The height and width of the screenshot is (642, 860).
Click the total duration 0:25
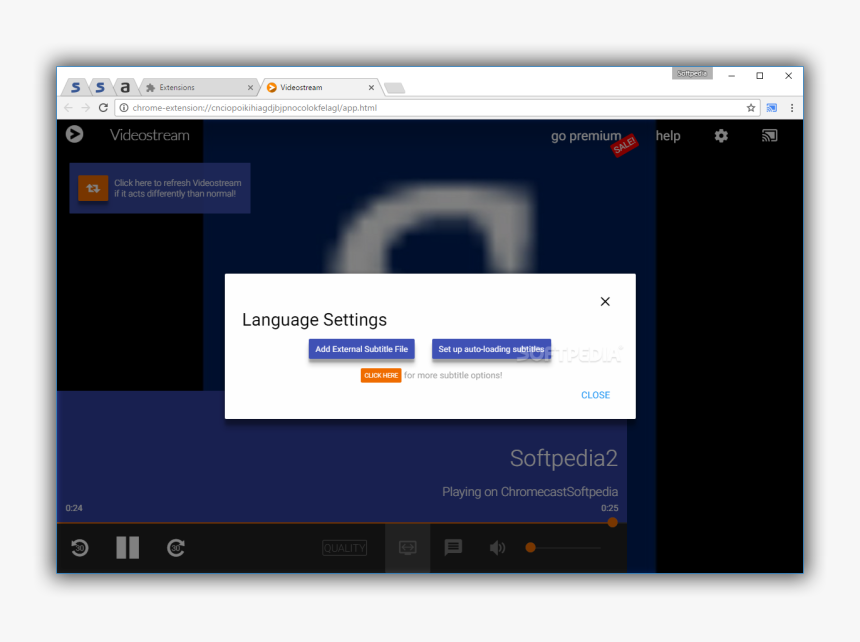[x=609, y=508]
